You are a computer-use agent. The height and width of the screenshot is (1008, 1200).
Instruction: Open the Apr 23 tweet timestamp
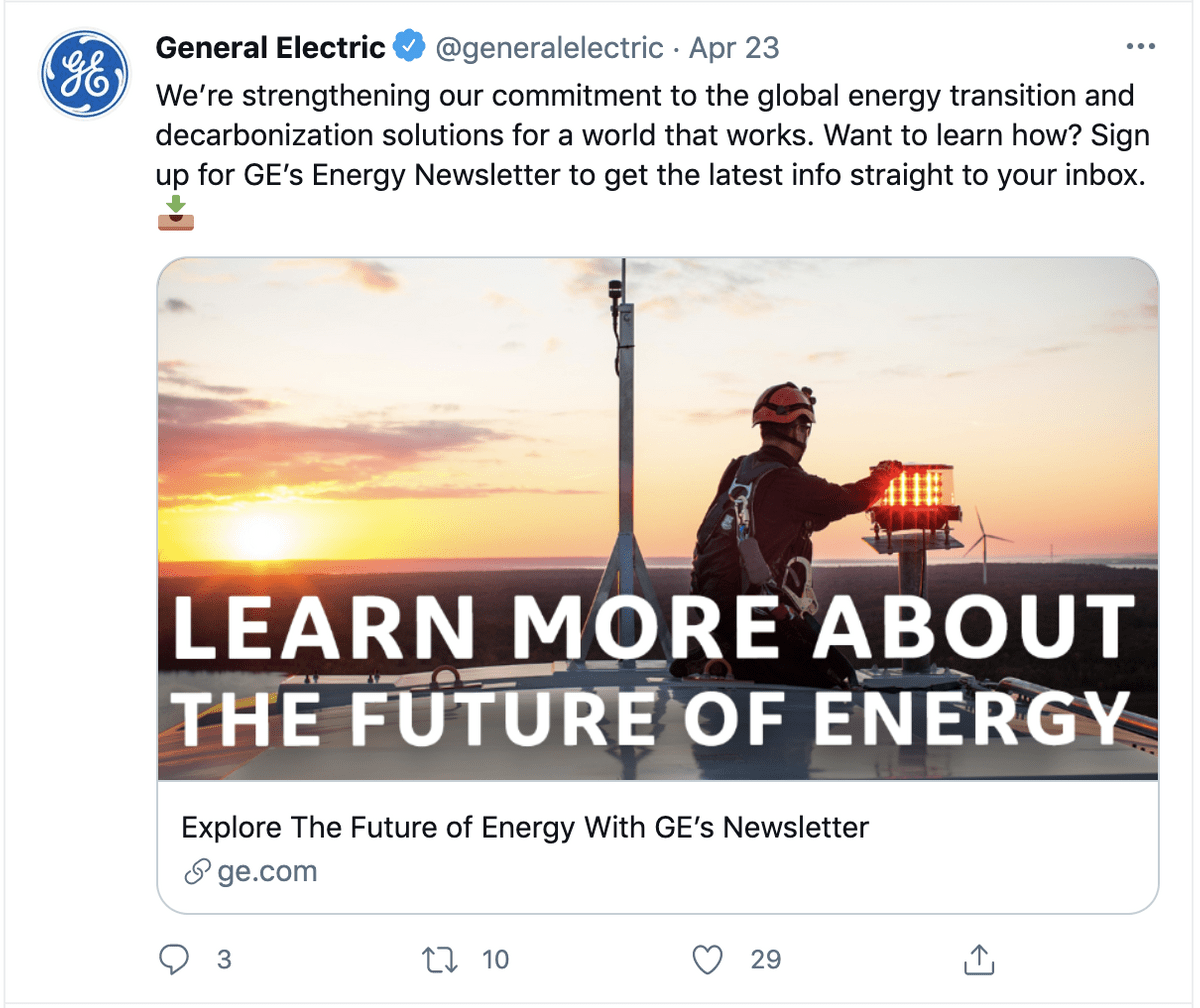734,47
